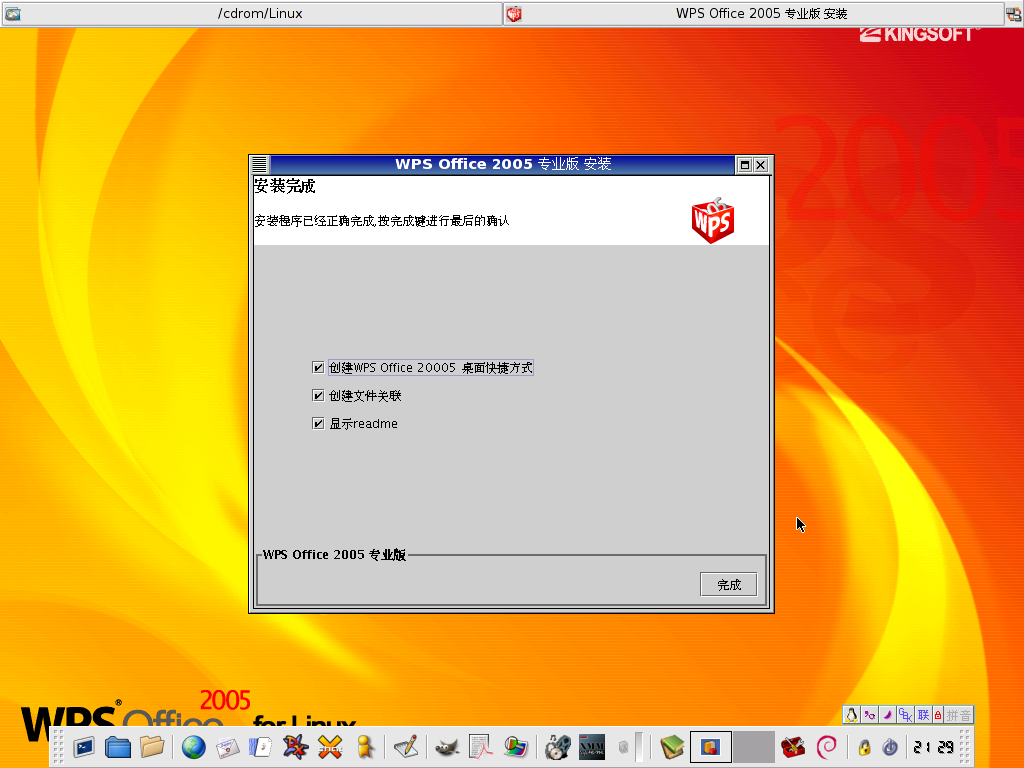This screenshot has width=1024, height=768.
Task: Disable the 显示readme checkbox
Action: coord(318,424)
